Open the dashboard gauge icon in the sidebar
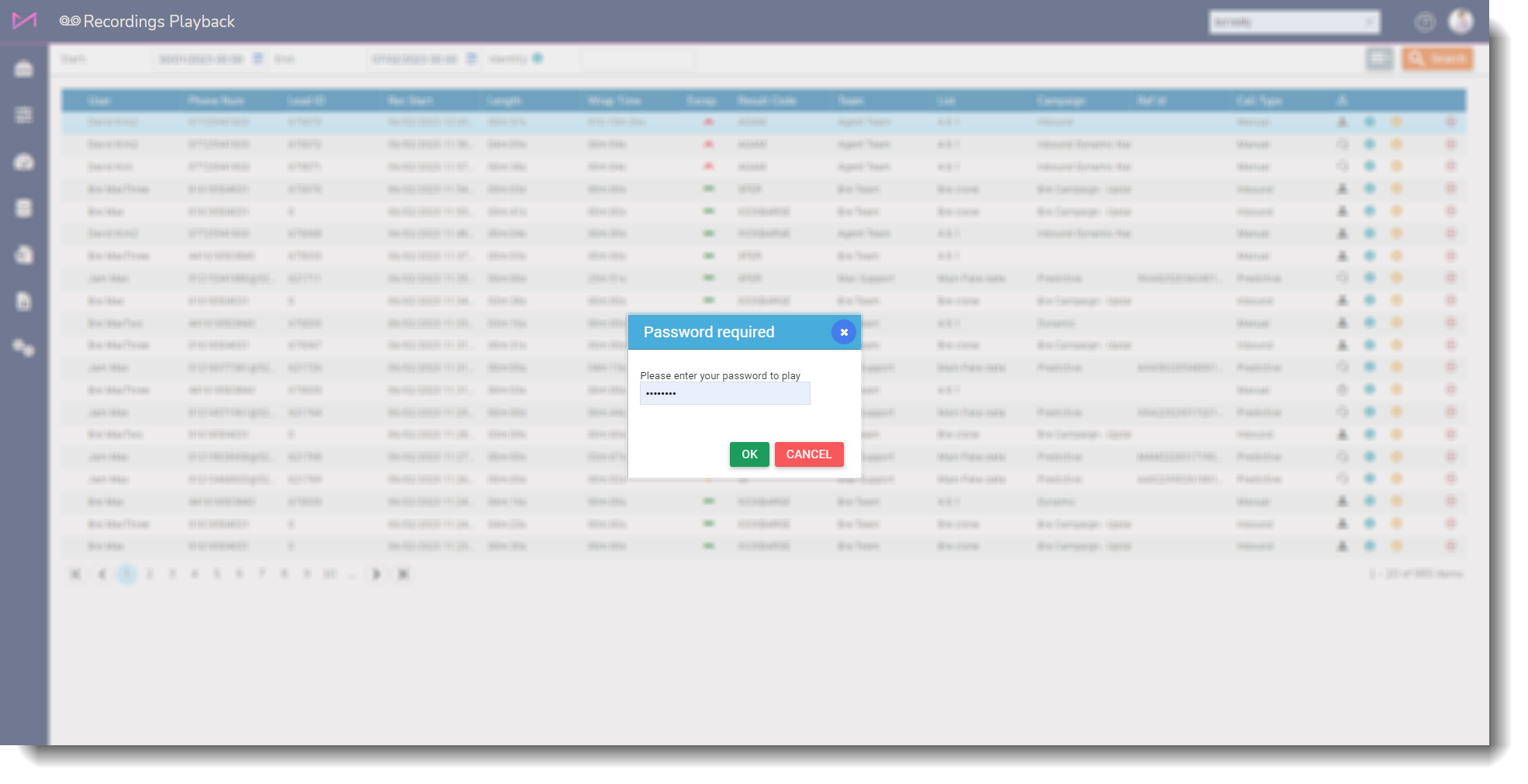 click(x=24, y=161)
